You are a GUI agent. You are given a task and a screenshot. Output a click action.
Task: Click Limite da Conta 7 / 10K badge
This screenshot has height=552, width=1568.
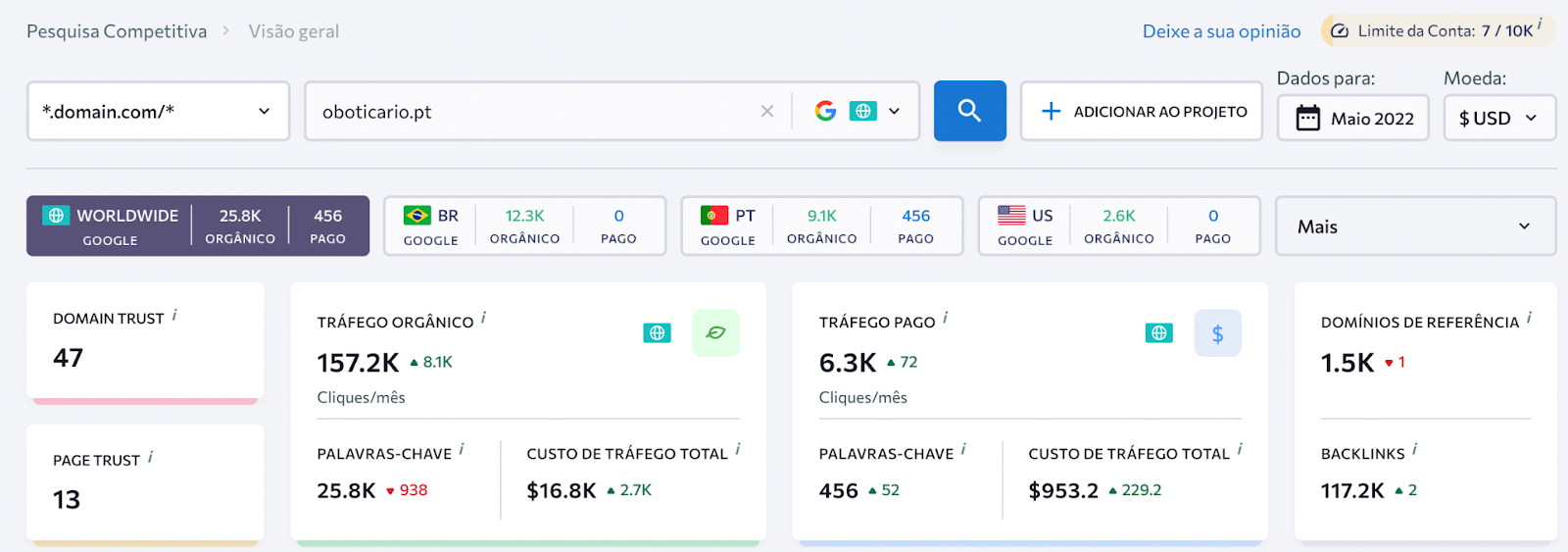1438,30
